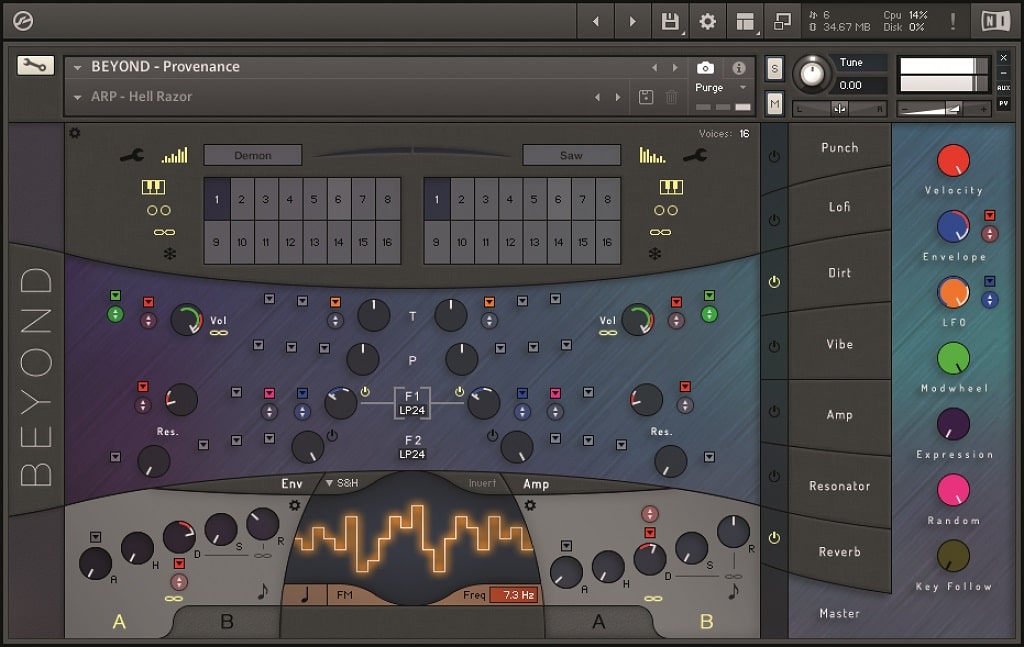The image size is (1024, 647).
Task: Open the Punch effect tab
Action: pyautogui.click(x=840, y=148)
